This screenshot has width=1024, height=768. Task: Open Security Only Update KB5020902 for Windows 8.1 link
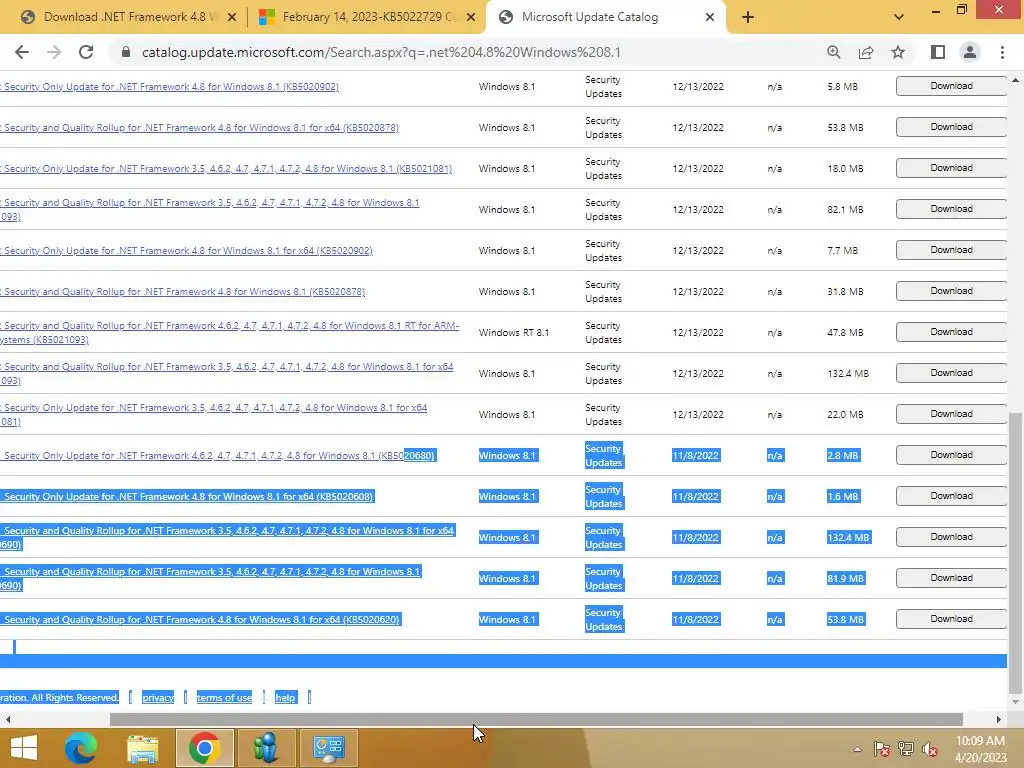tap(170, 87)
